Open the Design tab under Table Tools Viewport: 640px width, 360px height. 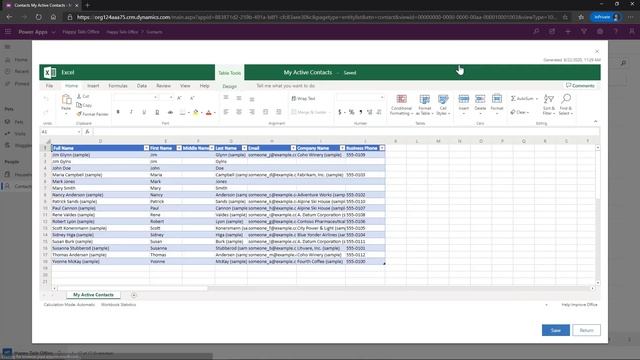click(229, 86)
